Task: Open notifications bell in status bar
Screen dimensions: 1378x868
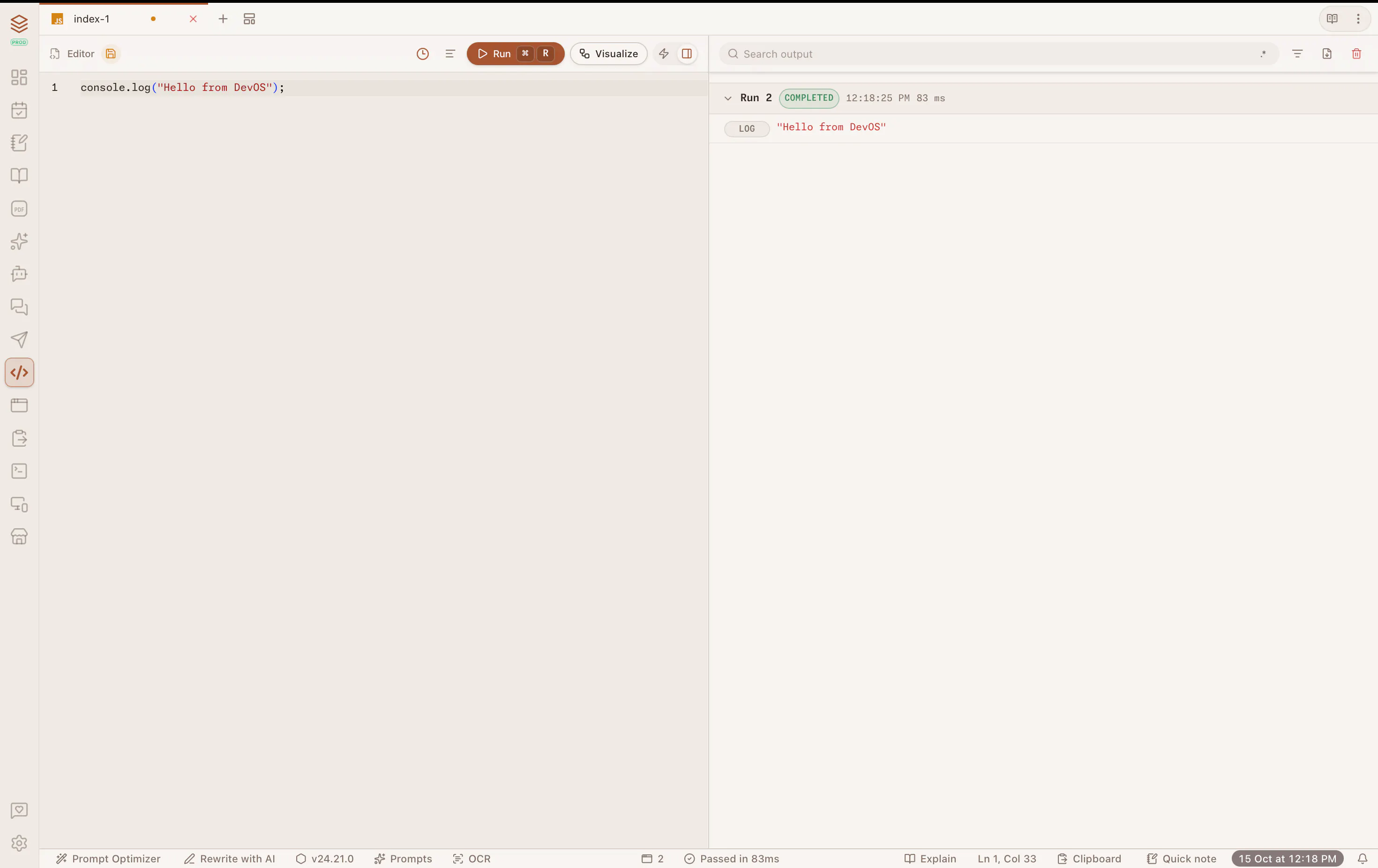Action: (x=1363, y=859)
